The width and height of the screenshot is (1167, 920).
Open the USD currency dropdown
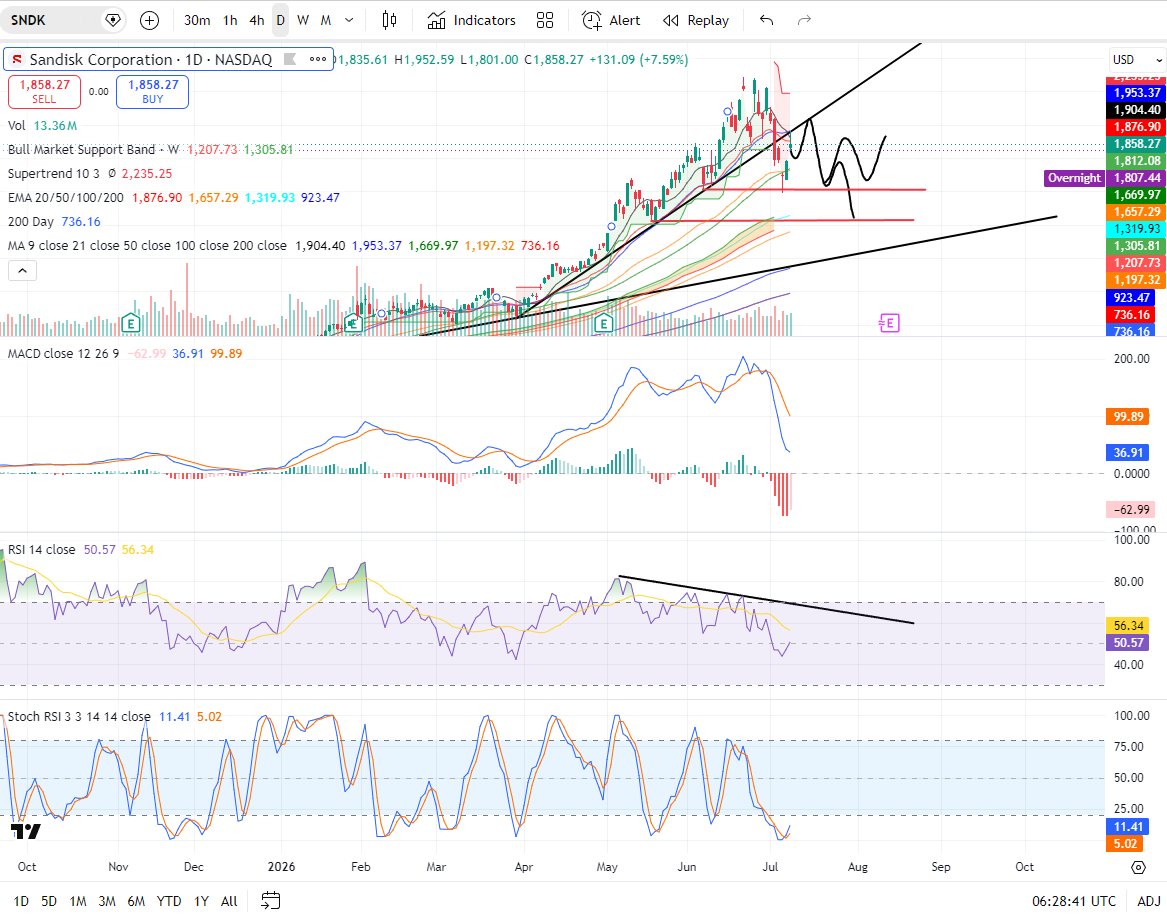pyautogui.click(x=1136, y=60)
